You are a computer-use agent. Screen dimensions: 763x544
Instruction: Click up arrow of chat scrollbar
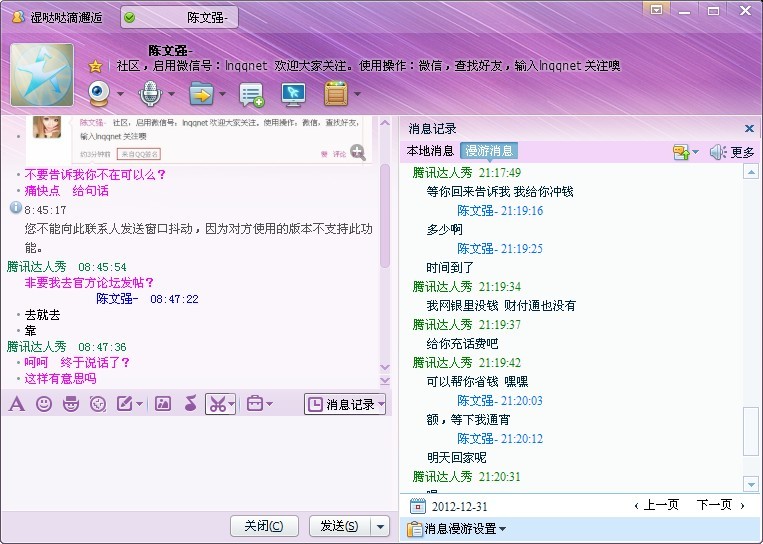coord(385,123)
